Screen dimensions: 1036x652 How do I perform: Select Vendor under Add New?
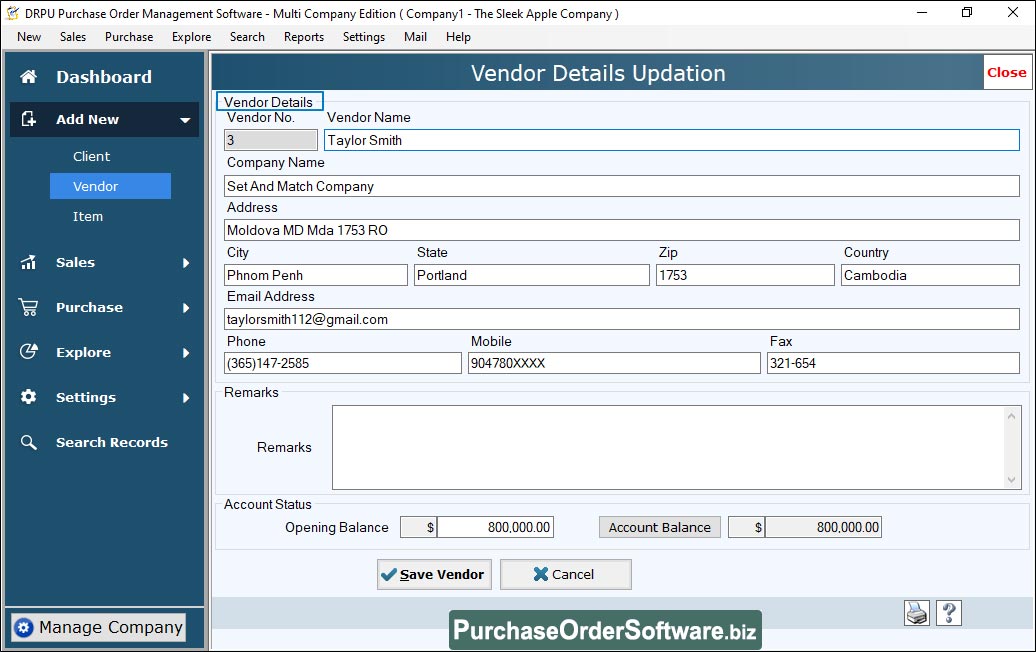point(110,186)
